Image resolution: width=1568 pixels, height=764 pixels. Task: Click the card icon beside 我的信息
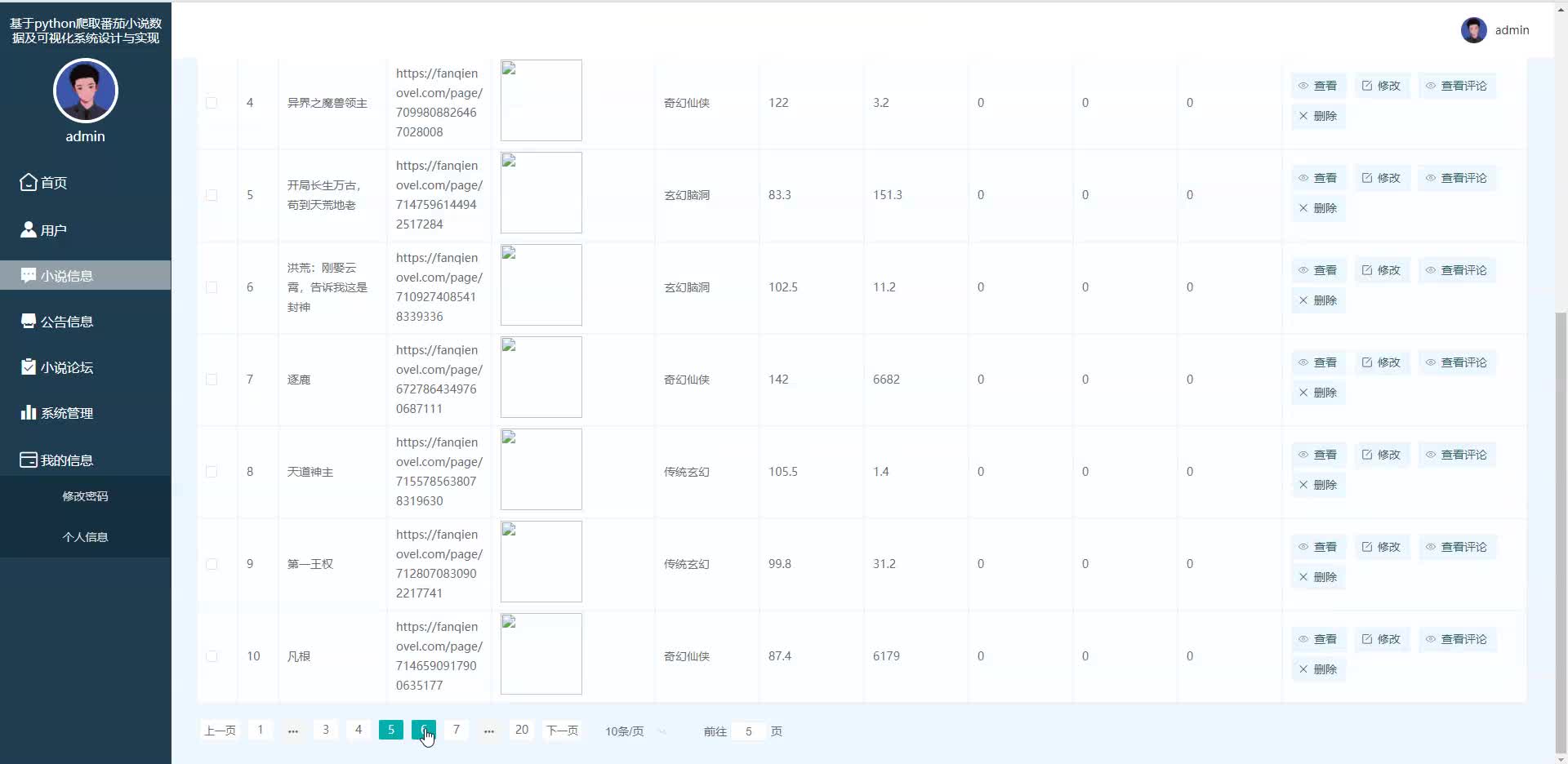(x=29, y=460)
